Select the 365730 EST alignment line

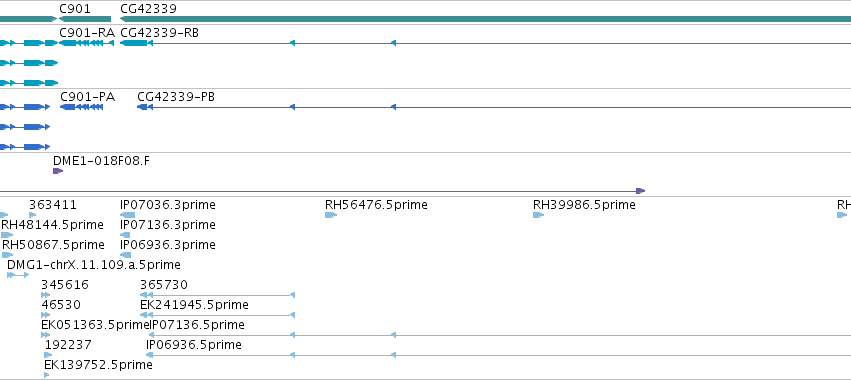pyautogui.click(x=217, y=295)
